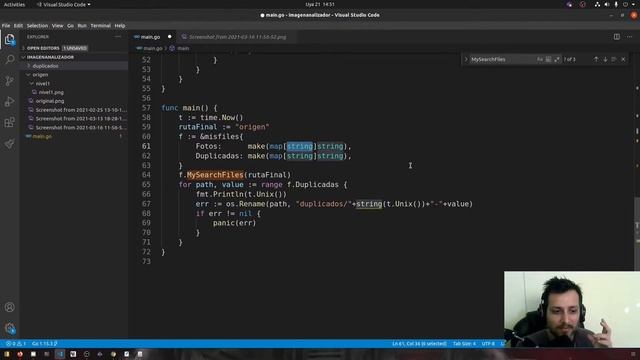640x360 pixels.
Task: Open the View menu
Action: pos(58,25)
